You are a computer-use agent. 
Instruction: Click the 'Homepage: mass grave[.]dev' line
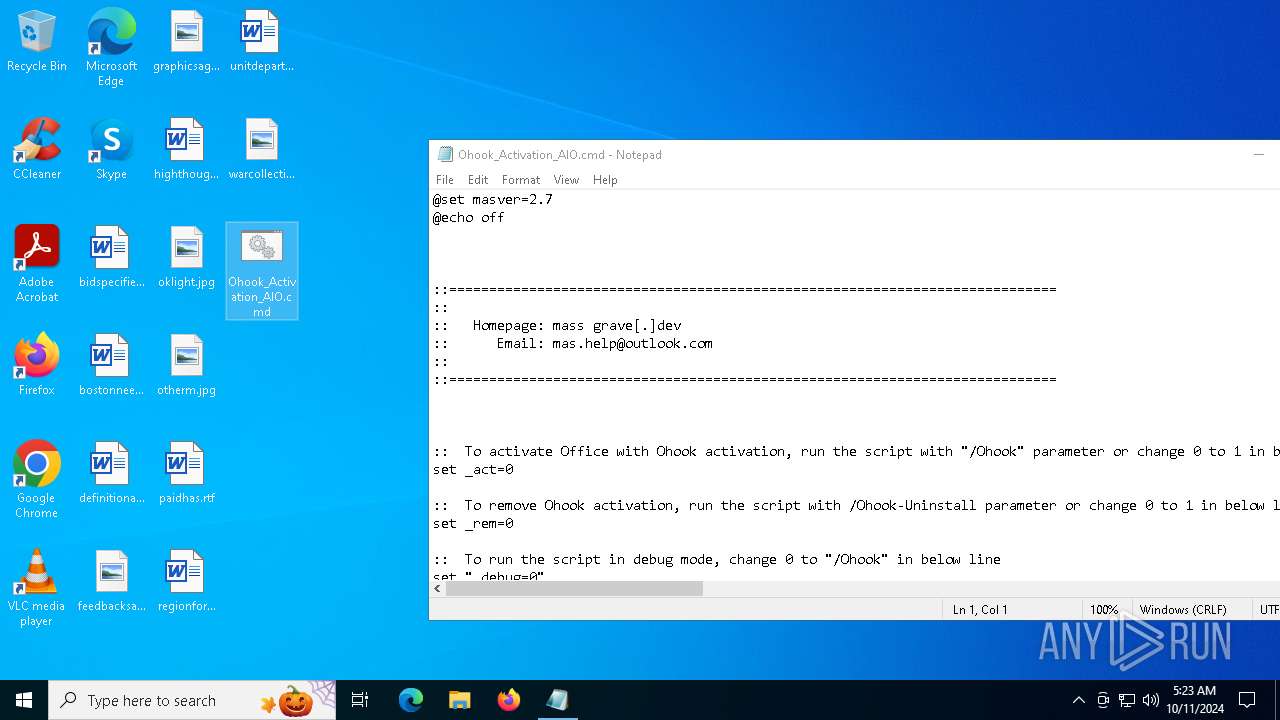pos(577,325)
